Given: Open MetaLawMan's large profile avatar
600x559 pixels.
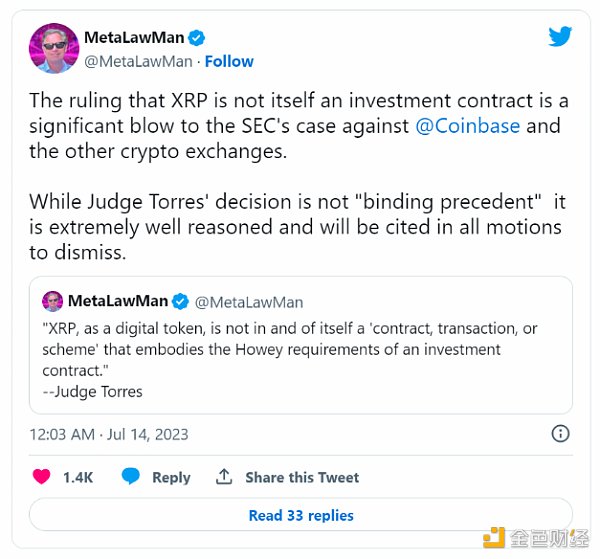Looking at the screenshot, I should (x=54, y=48).
